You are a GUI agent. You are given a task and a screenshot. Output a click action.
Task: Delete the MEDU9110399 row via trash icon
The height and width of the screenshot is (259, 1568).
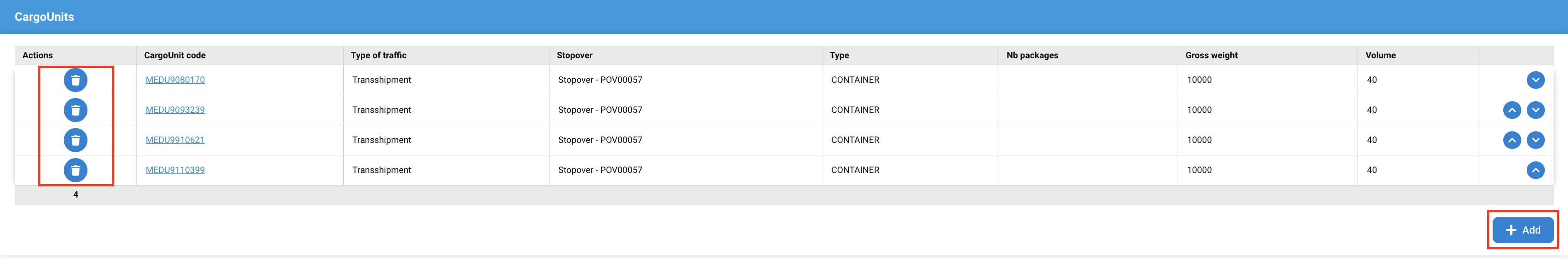75,170
